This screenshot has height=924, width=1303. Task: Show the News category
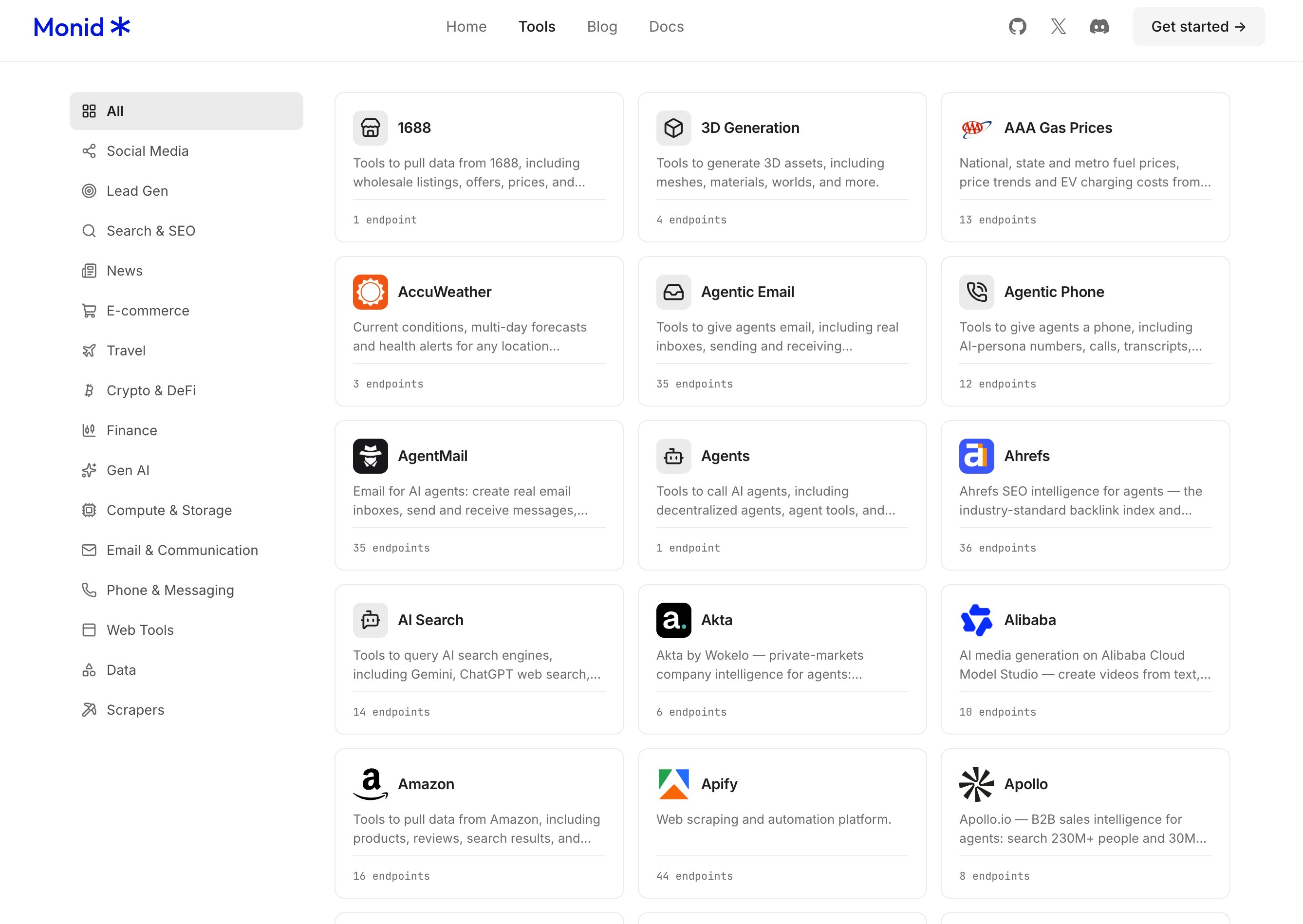tap(186, 270)
